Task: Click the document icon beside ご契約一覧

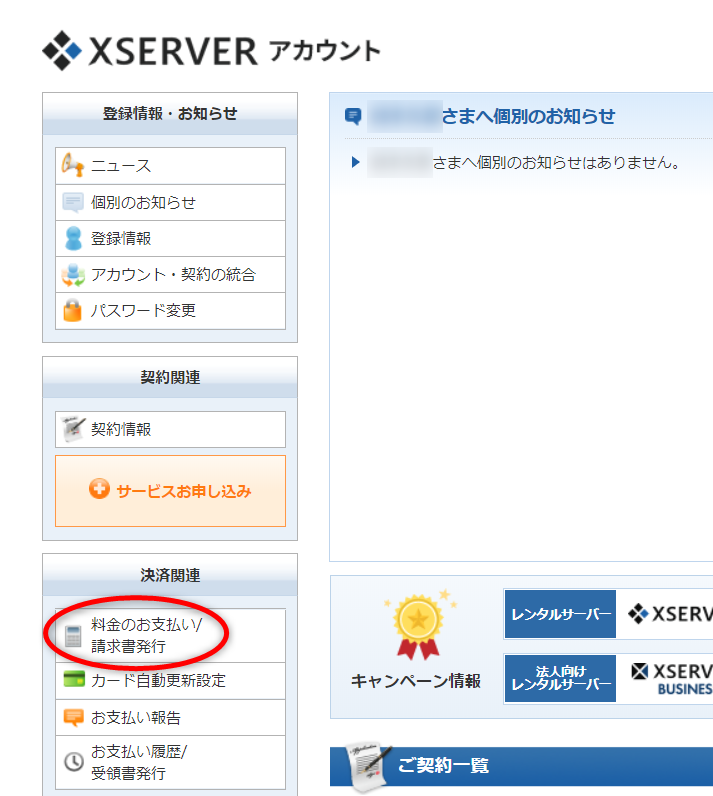Action: 368,767
